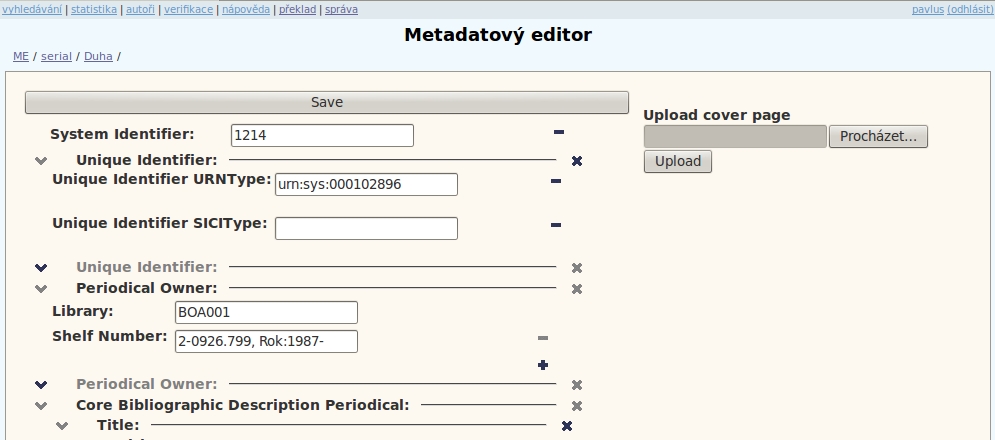Delete the first Unique Identifier section
This screenshot has height=440, width=995.
tap(577, 161)
